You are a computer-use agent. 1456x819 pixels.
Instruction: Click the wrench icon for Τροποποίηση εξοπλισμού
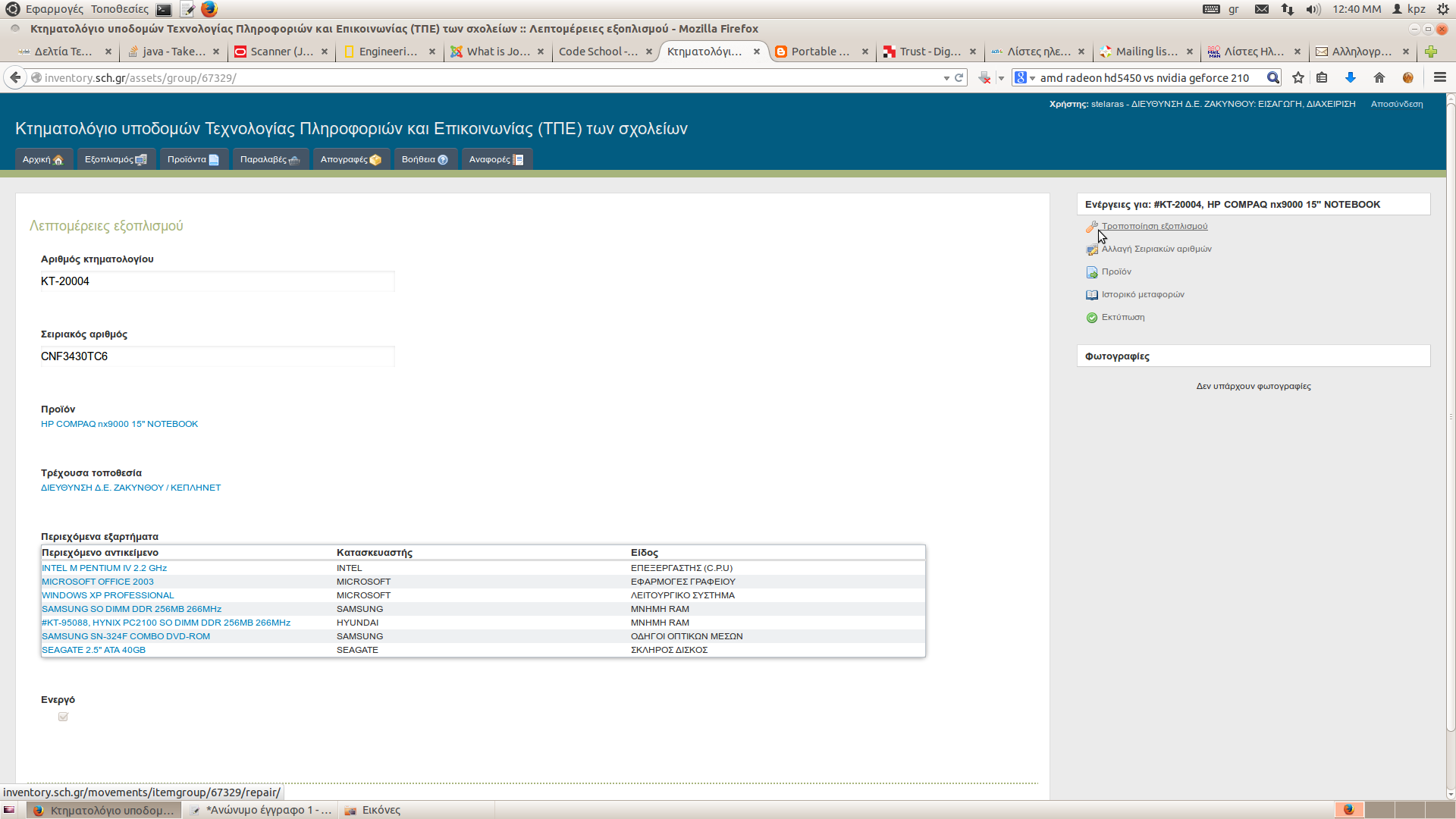pos(1092,227)
